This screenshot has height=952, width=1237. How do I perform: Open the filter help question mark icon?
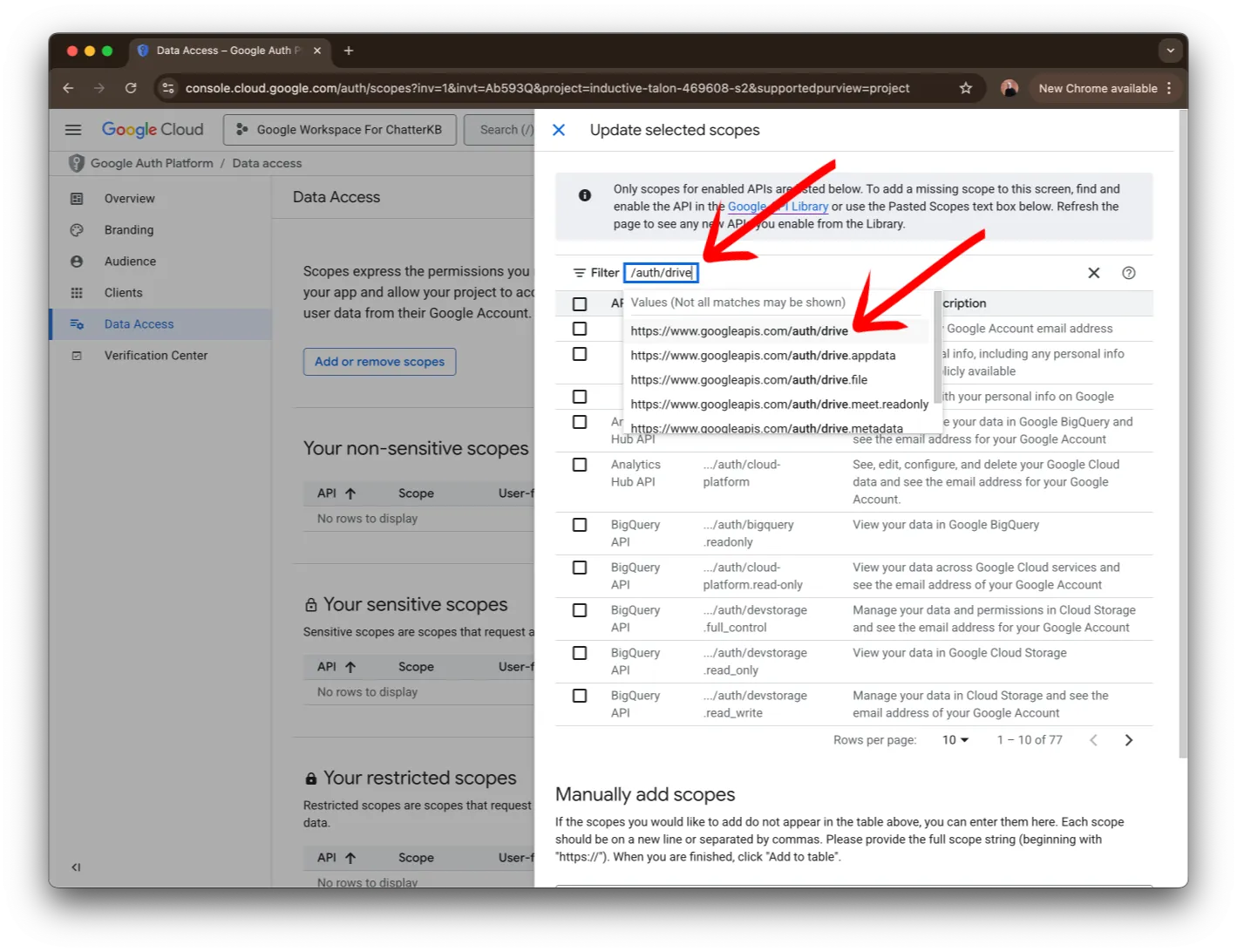point(1129,273)
